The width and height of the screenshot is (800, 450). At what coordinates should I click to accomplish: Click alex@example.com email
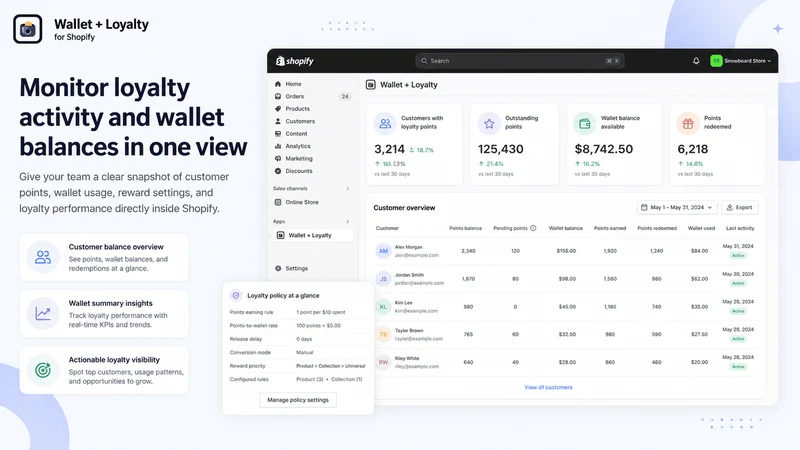click(x=417, y=255)
